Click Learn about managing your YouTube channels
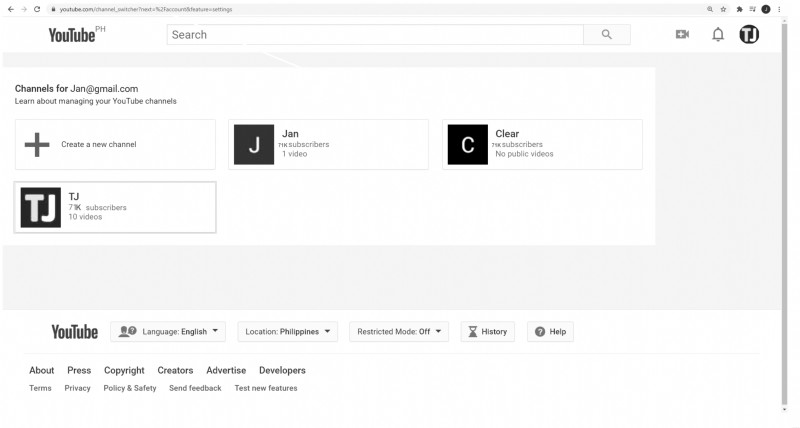The height and width of the screenshot is (428, 800). point(95,101)
